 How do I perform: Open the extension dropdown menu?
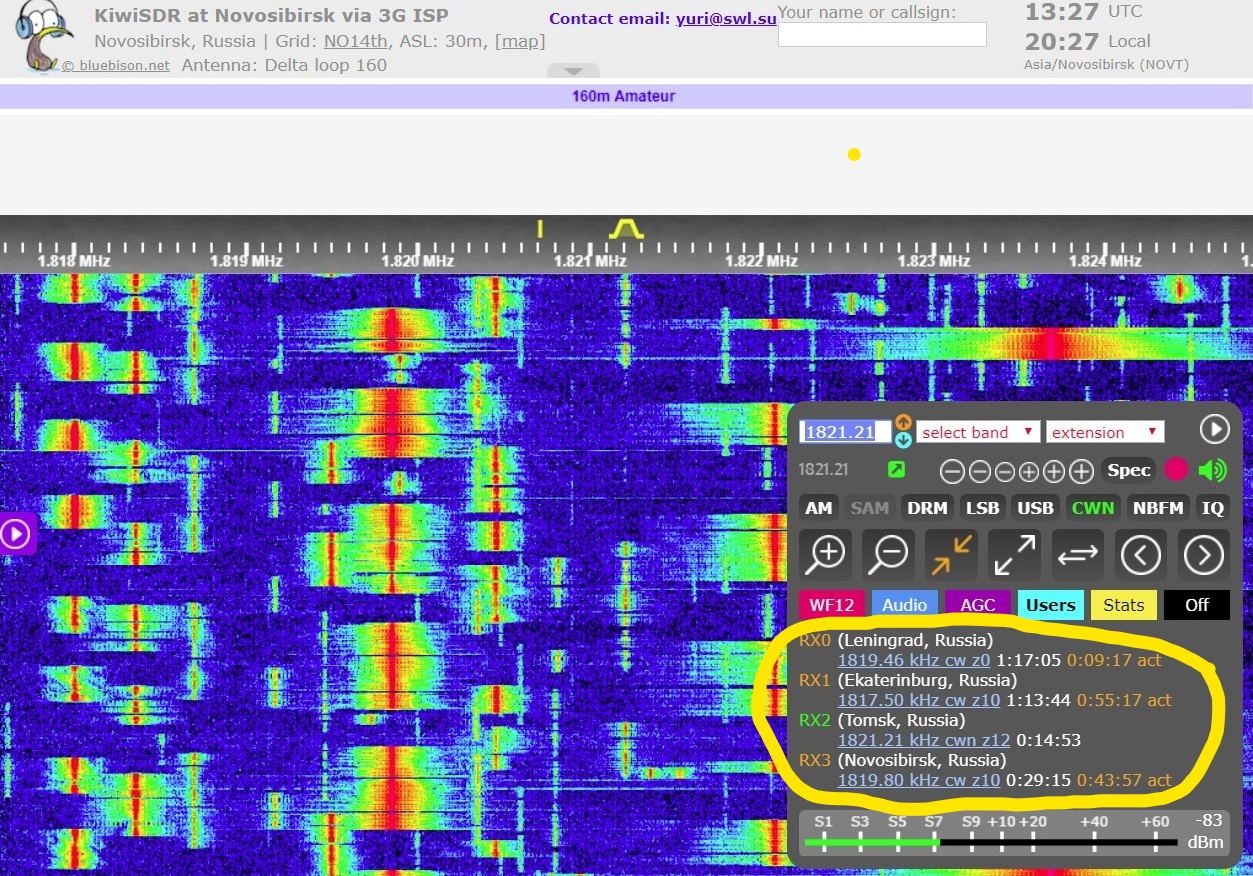pyautogui.click(x=1105, y=432)
